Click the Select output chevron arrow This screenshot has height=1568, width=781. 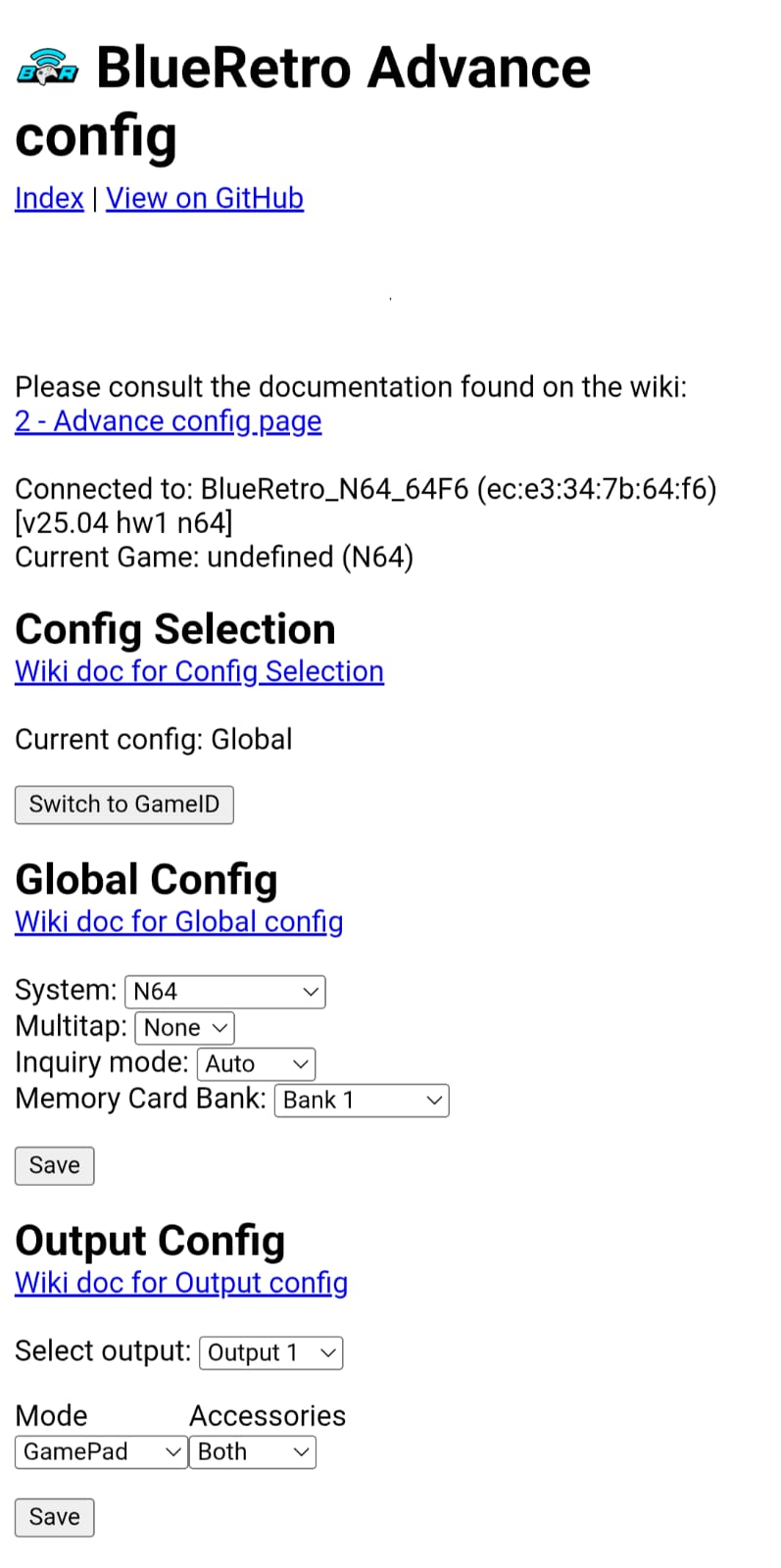(x=328, y=1353)
